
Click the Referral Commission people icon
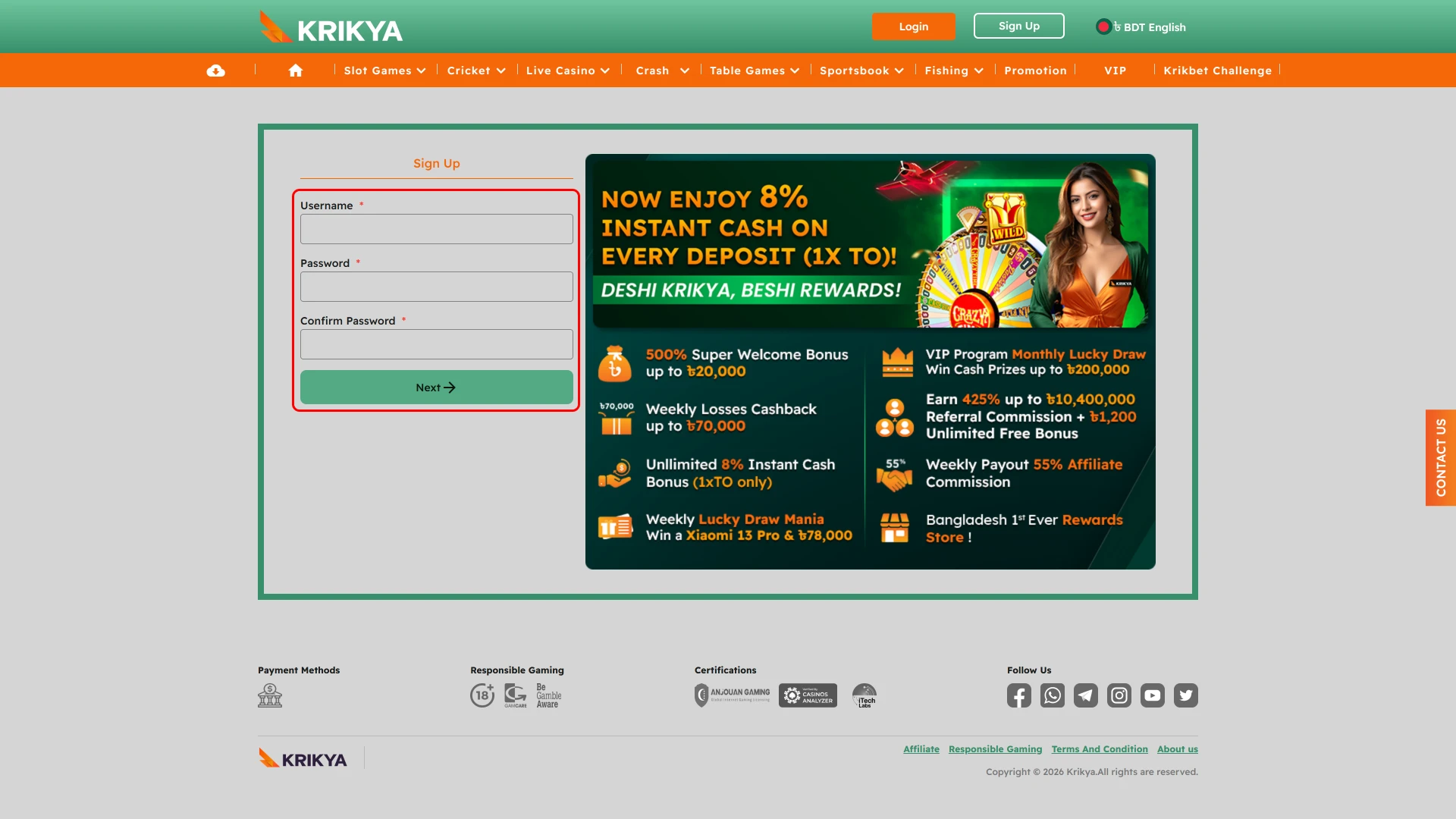point(895,417)
